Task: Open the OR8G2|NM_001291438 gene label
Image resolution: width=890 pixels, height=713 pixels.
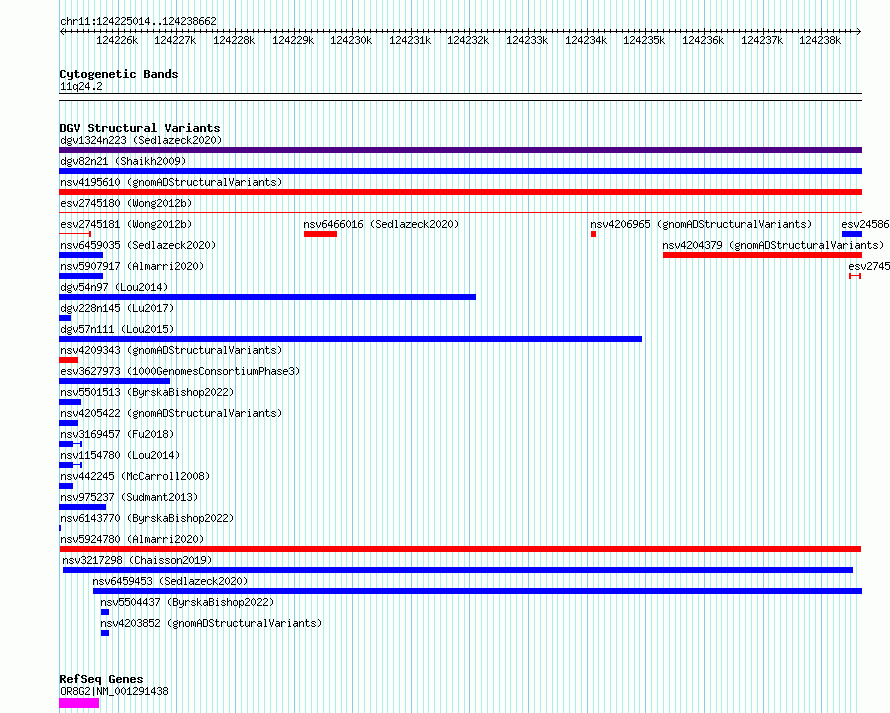Action: [x=114, y=691]
